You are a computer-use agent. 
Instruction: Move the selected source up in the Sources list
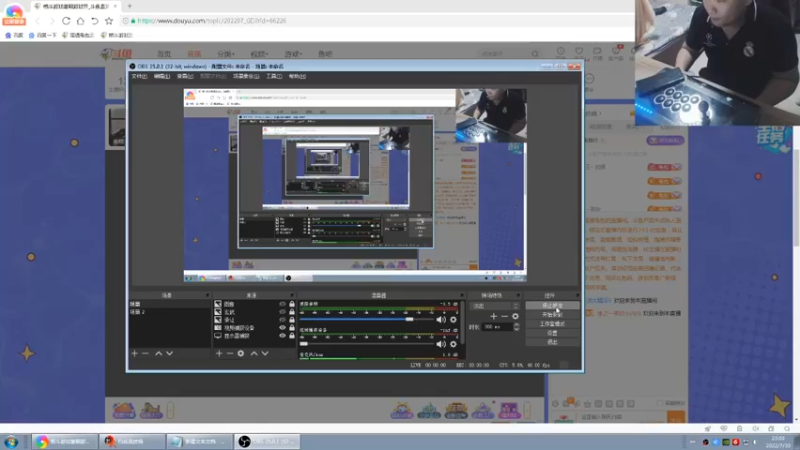(254, 353)
